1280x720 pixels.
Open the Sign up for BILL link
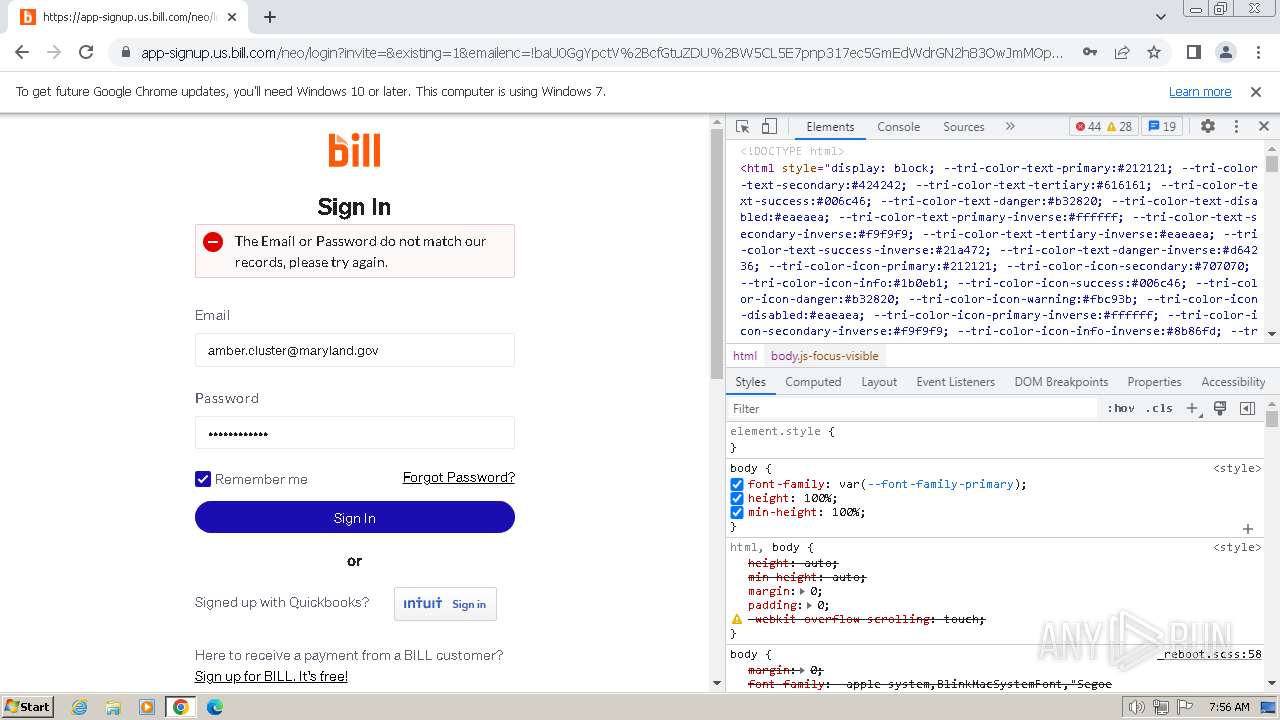pos(271,676)
